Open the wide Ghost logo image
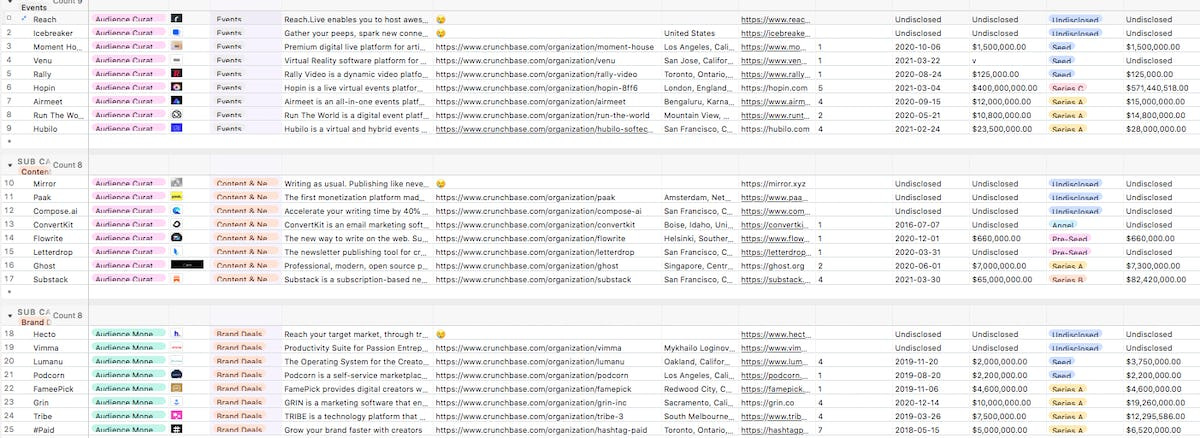Screen dimensions: 1200x438 [187, 265]
